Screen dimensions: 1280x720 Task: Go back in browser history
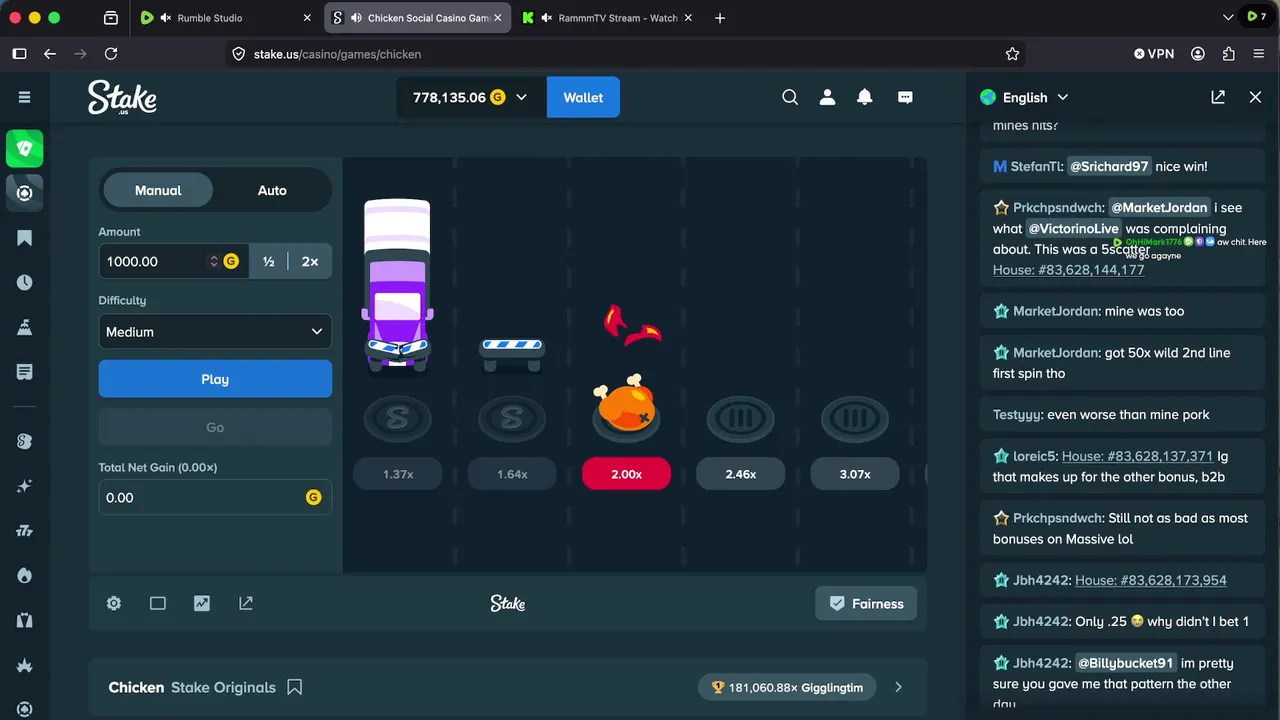coord(50,54)
